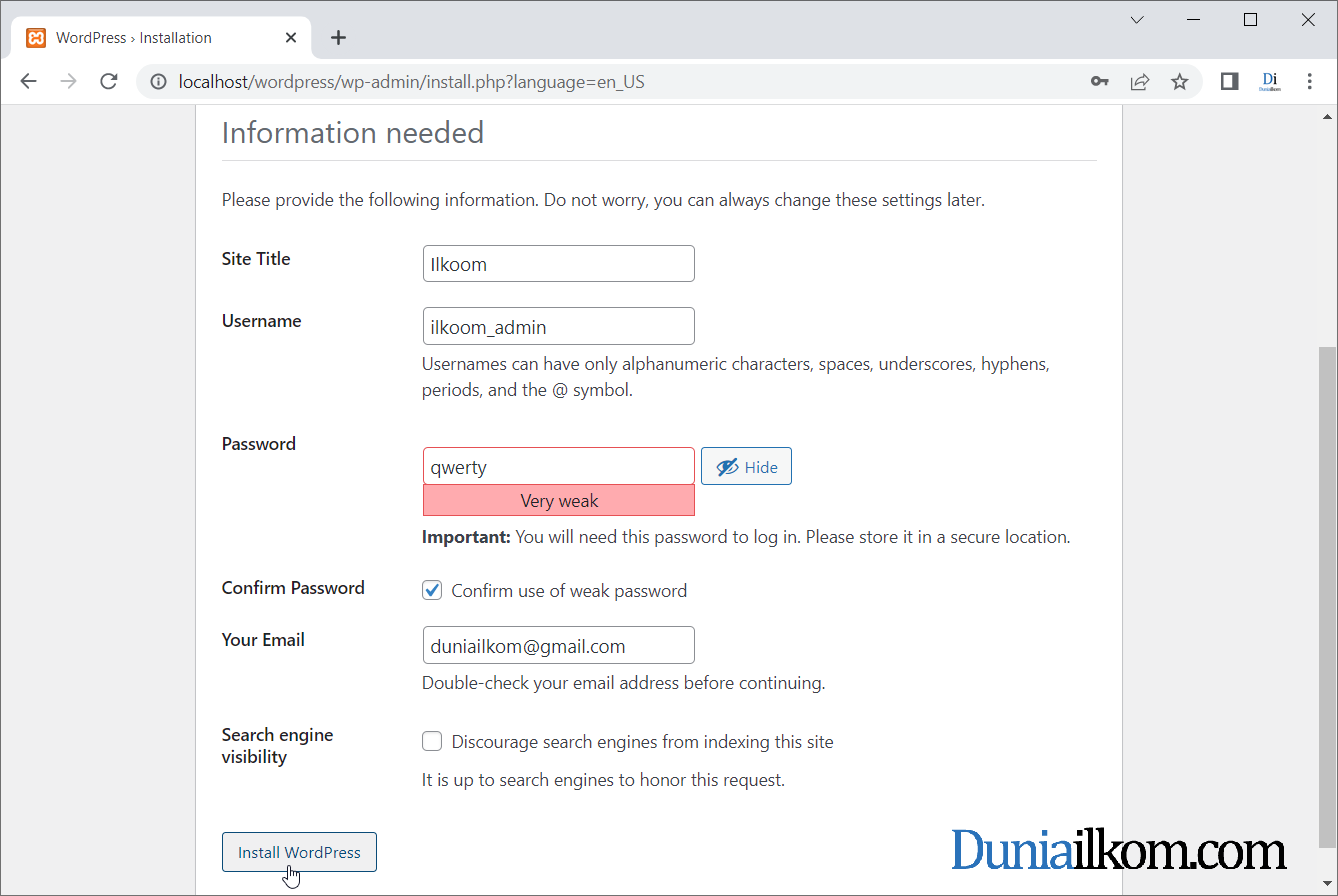This screenshot has width=1338, height=896.
Task: Click the Site Title label
Action: [x=256, y=259]
